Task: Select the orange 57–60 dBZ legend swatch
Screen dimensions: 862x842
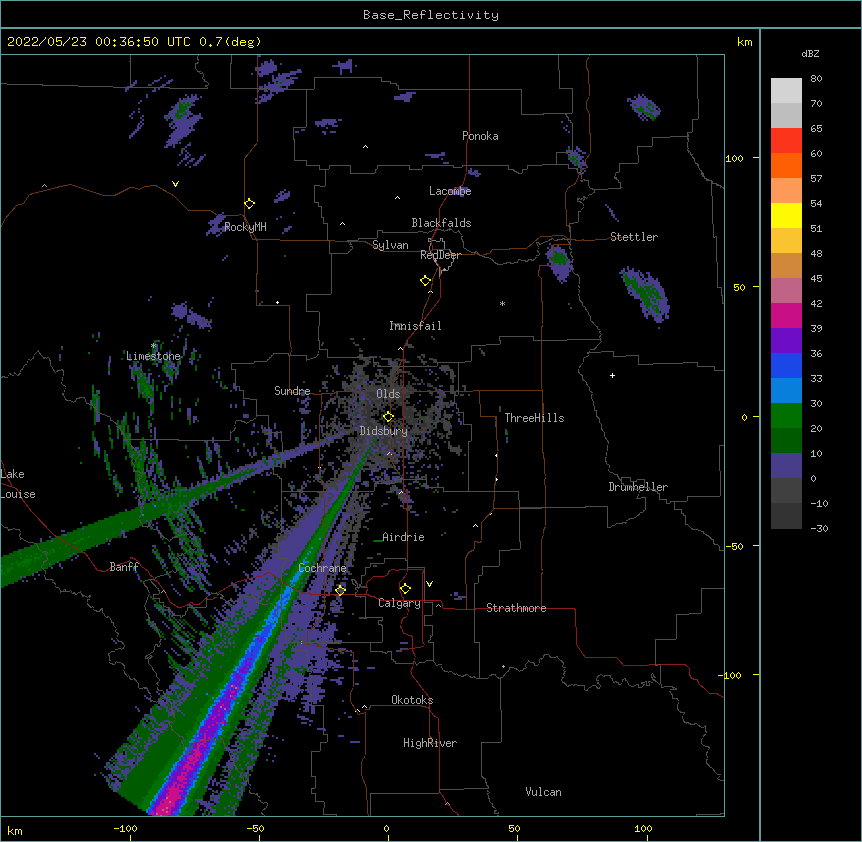Action: pos(786,165)
